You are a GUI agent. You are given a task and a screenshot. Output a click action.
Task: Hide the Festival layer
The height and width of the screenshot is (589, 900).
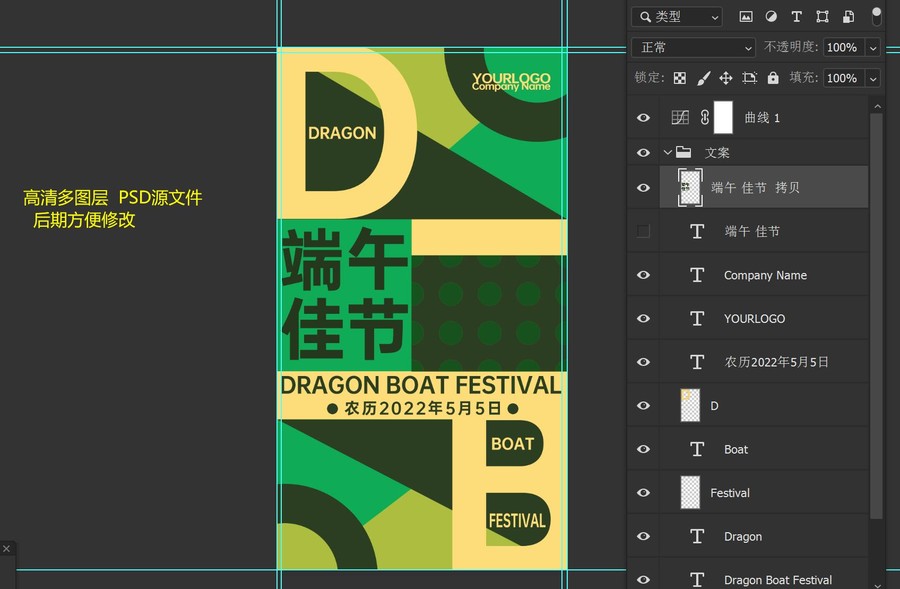click(643, 493)
